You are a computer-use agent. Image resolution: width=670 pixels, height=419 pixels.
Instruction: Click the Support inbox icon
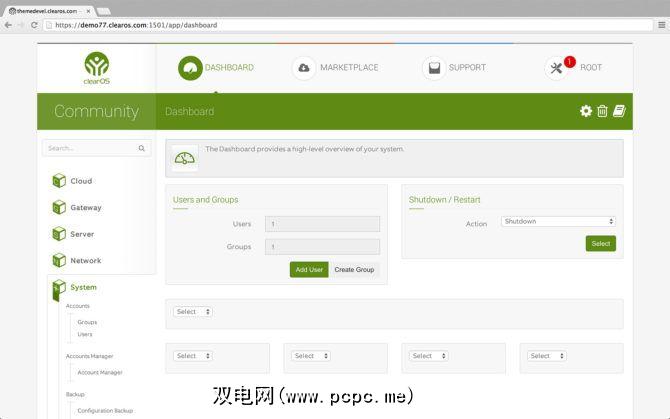click(x=434, y=67)
